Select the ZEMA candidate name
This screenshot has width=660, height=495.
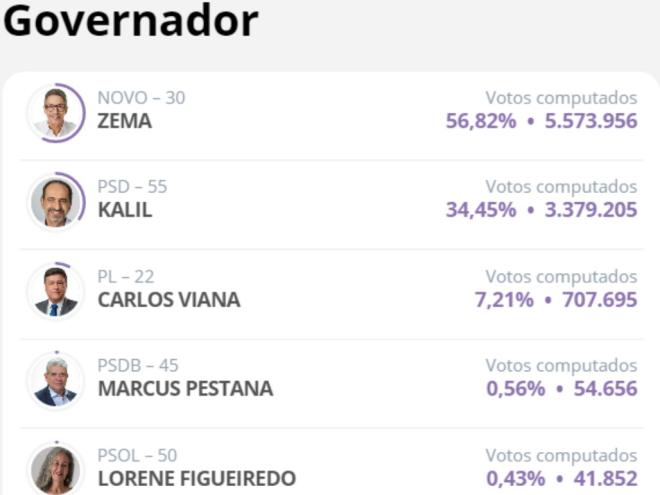coord(124,122)
